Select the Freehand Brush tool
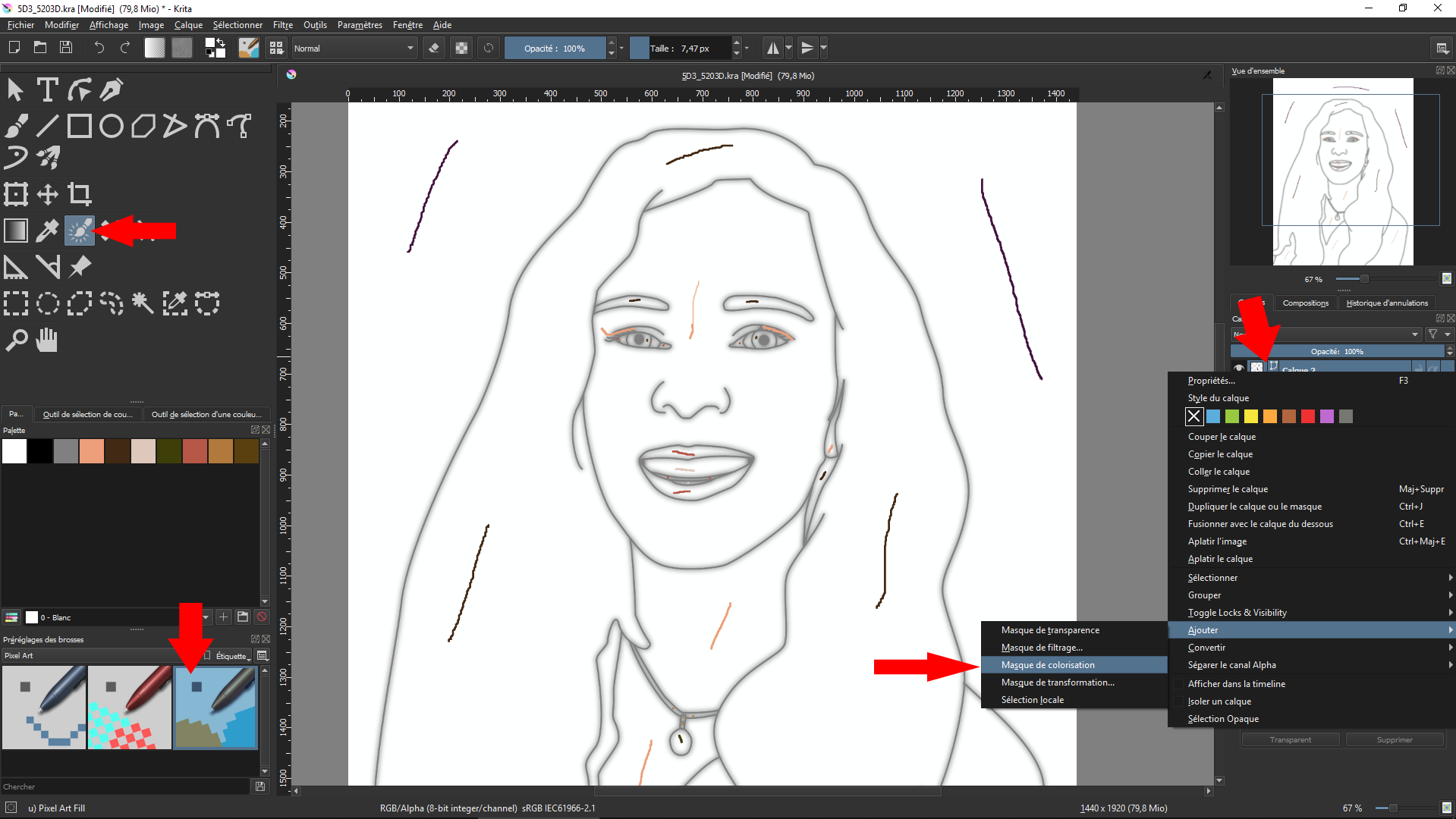1456x819 pixels. [16, 126]
